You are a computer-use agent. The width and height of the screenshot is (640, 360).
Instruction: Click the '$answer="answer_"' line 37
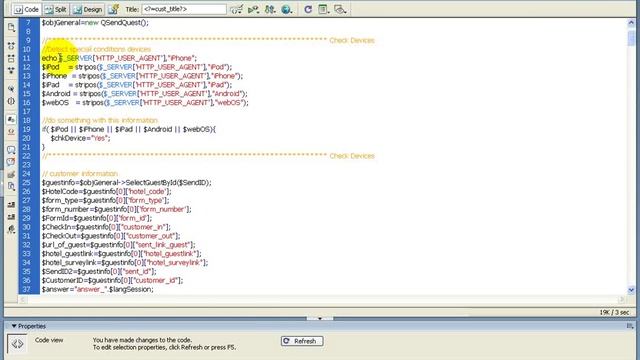98,289
